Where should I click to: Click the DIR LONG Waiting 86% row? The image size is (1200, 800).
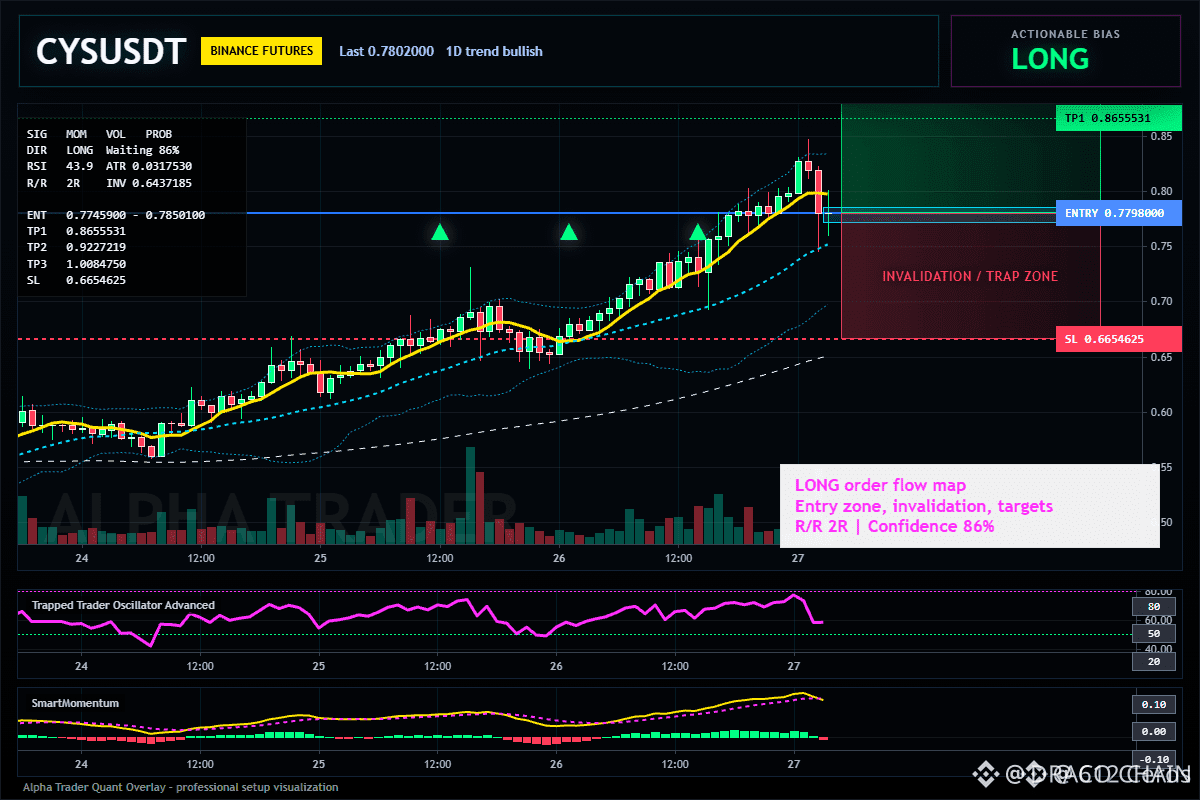click(x=103, y=149)
